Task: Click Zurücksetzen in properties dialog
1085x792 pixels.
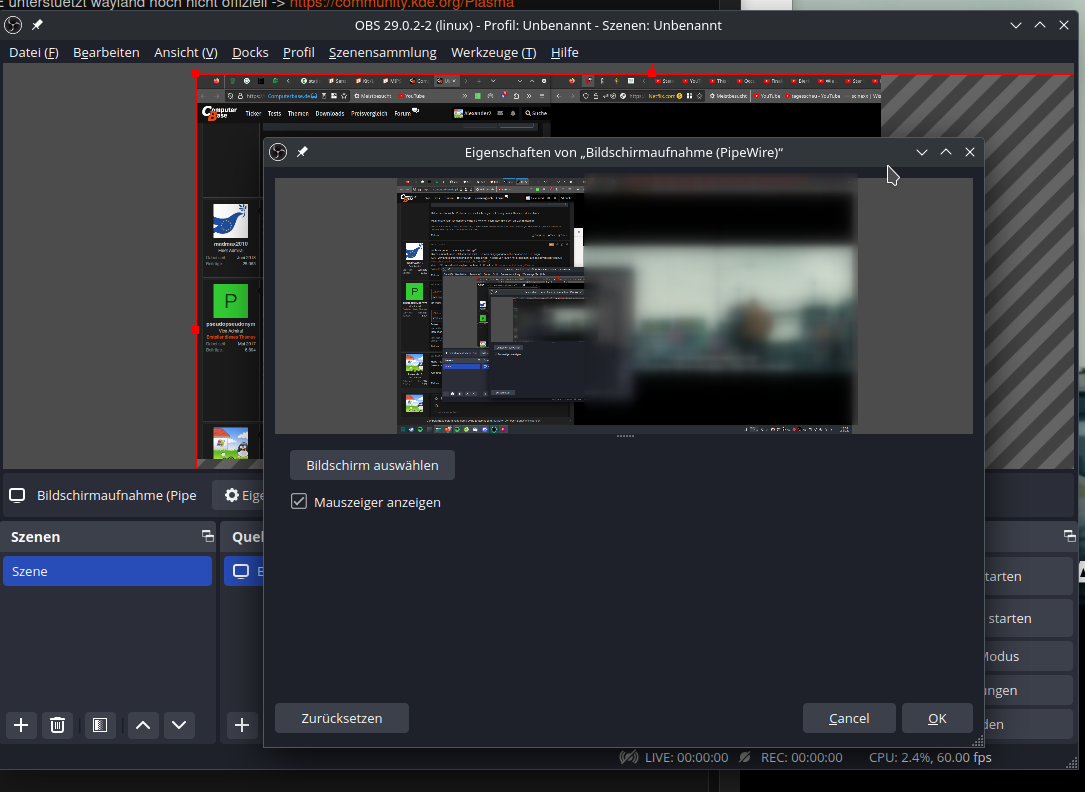Action: pyautogui.click(x=342, y=718)
